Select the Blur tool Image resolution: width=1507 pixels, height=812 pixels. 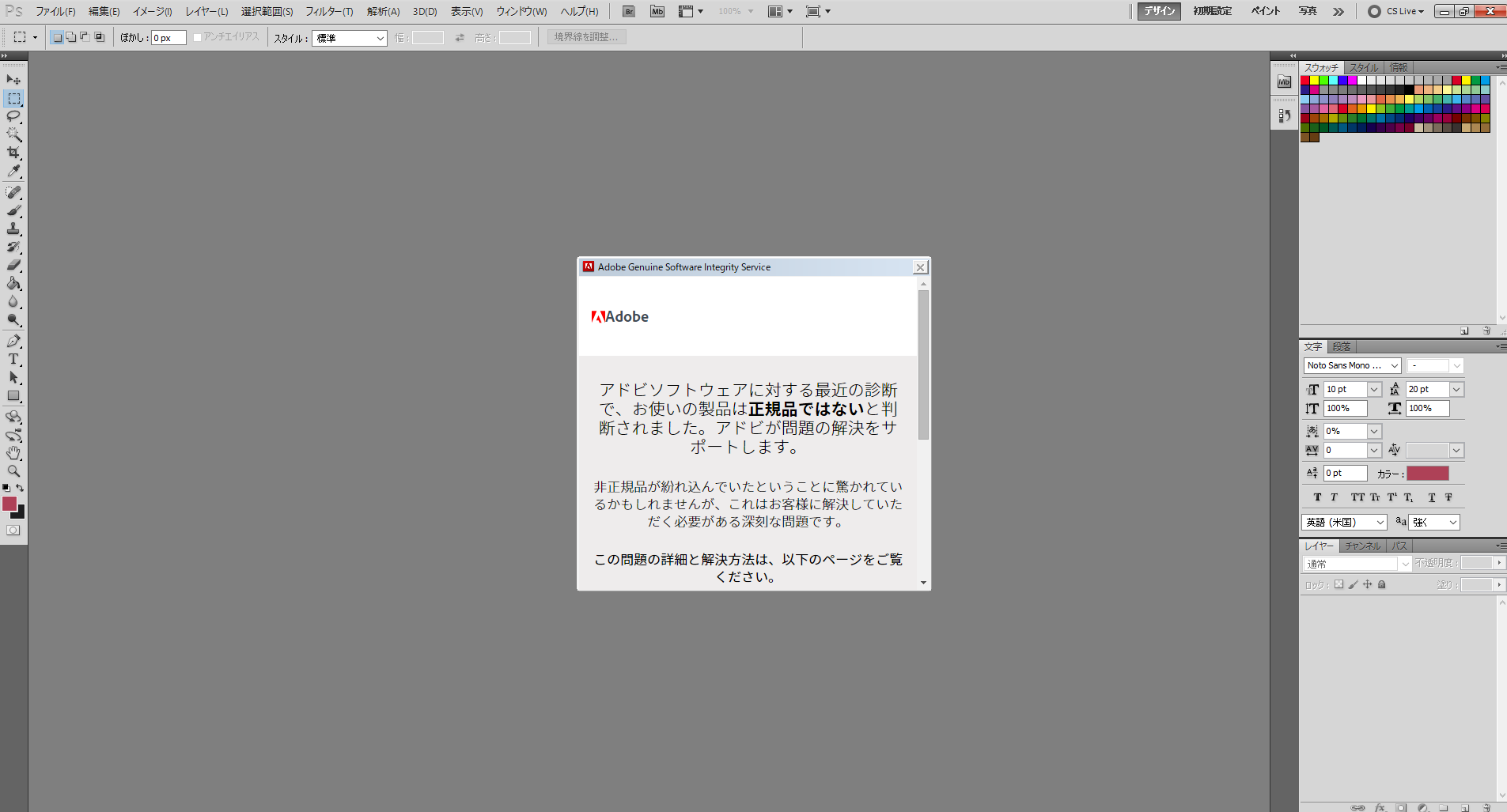tap(13, 301)
